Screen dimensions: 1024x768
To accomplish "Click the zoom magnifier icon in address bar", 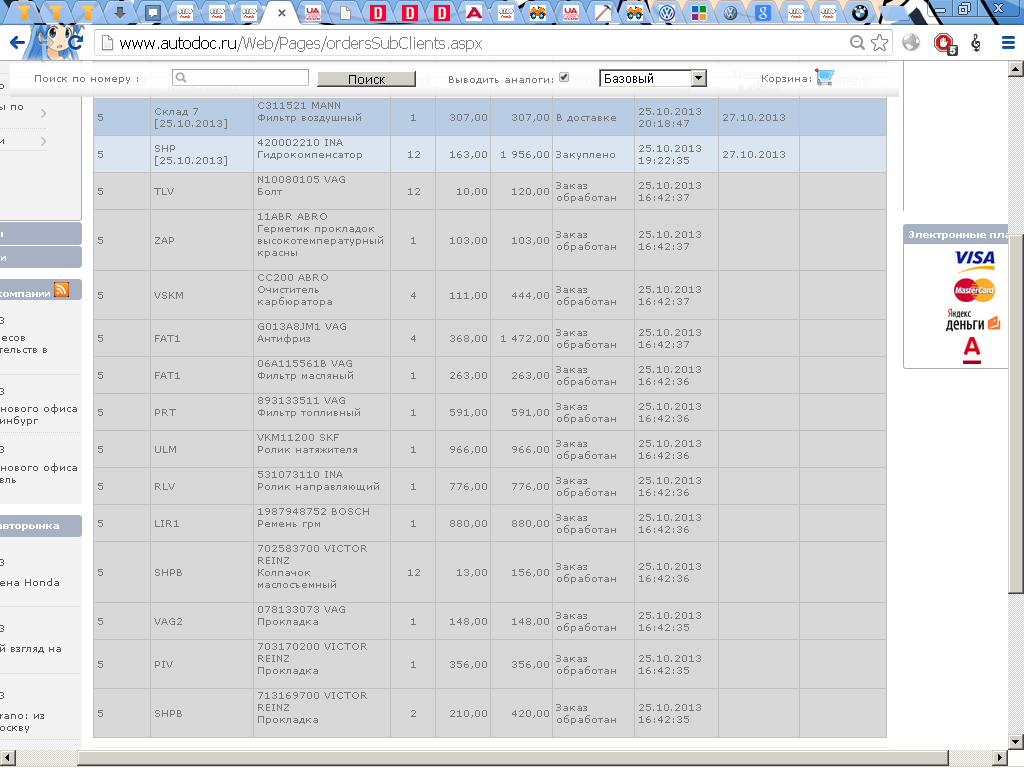I will (857, 43).
